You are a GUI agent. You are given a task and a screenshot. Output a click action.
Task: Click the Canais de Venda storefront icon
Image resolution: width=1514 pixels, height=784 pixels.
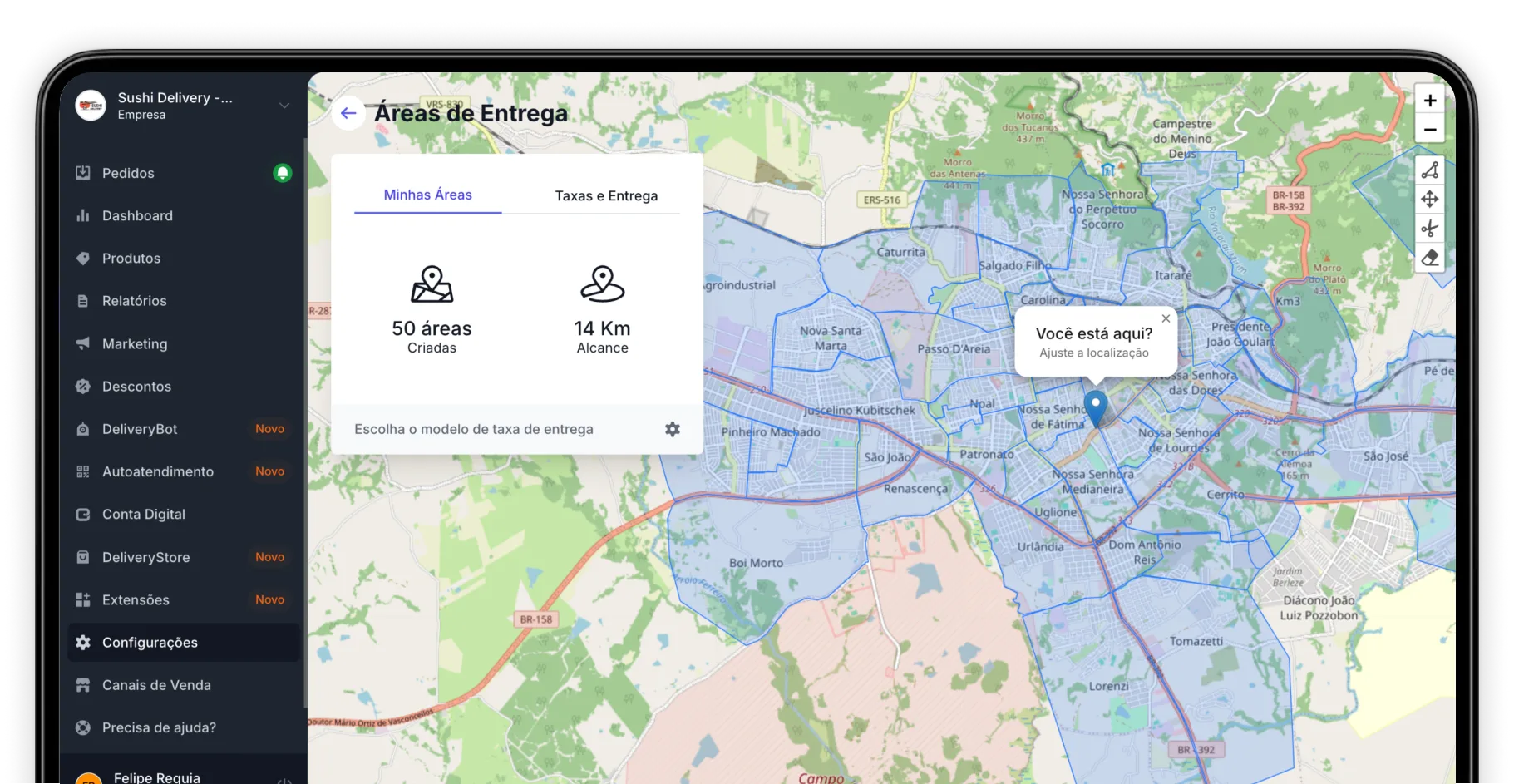coord(83,685)
